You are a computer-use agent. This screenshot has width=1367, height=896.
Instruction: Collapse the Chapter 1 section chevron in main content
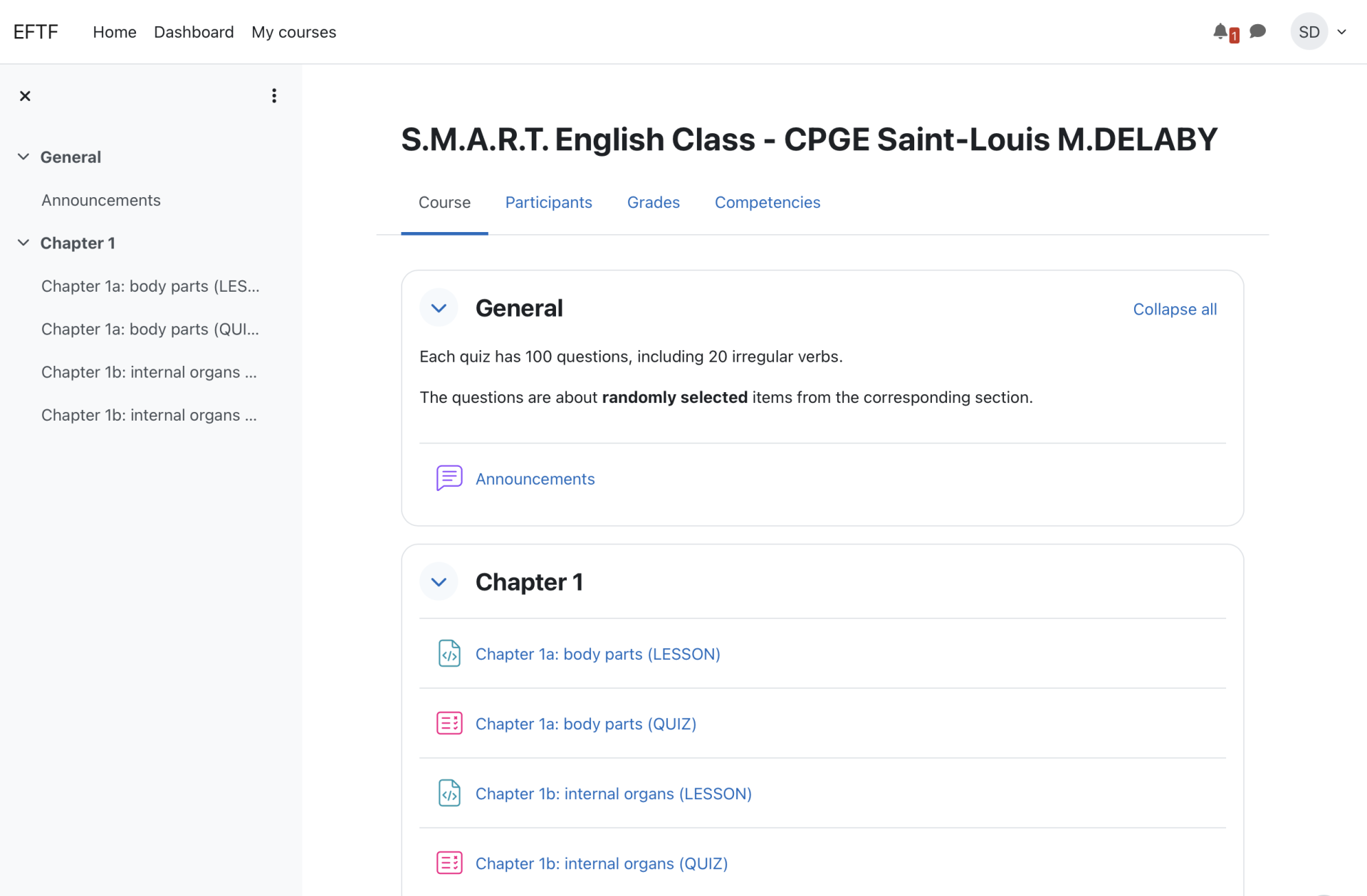pos(439,582)
